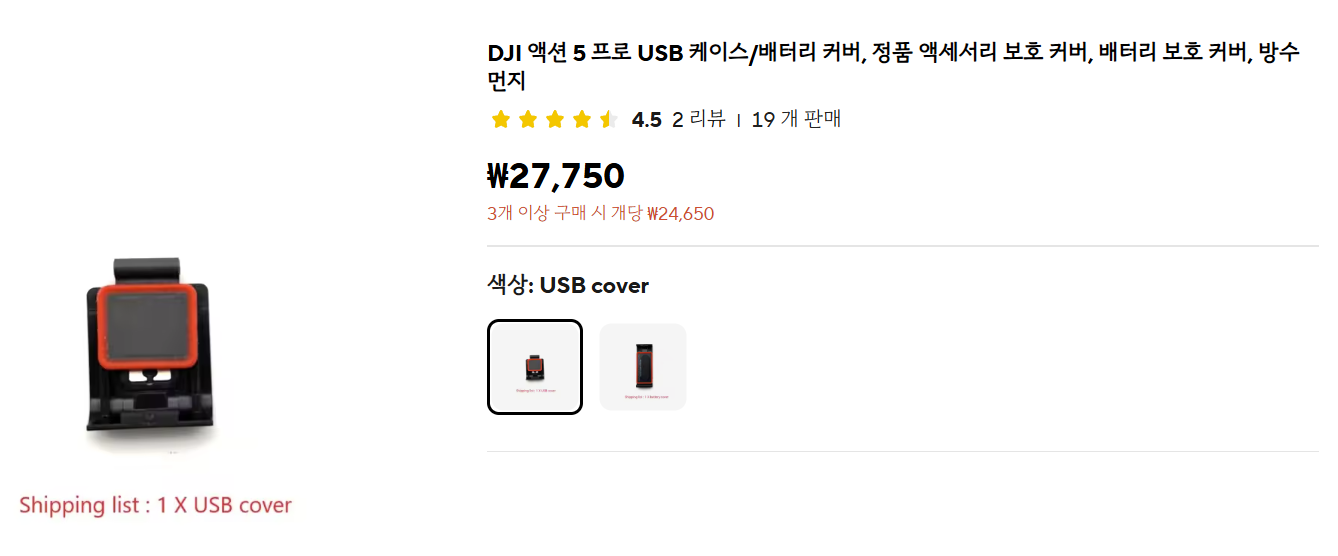The width and height of the screenshot is (1338, 556).
Task: Click the 색상: USB cover label
Action: 568,286
